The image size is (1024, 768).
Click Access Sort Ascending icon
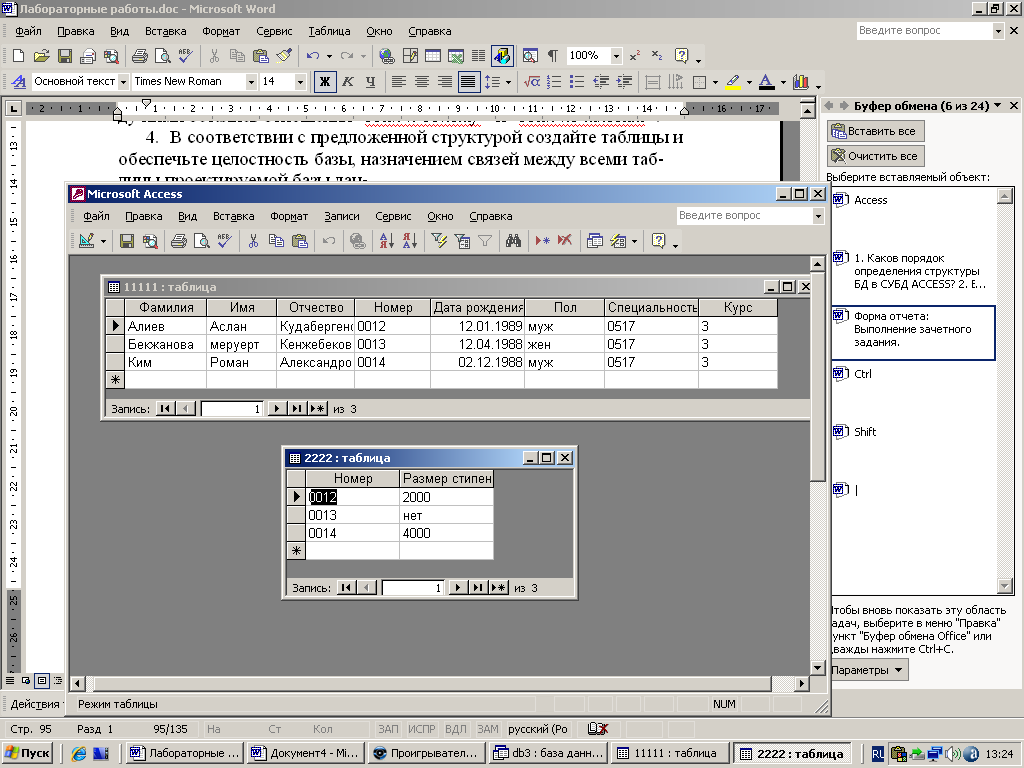tap(387, 241)
